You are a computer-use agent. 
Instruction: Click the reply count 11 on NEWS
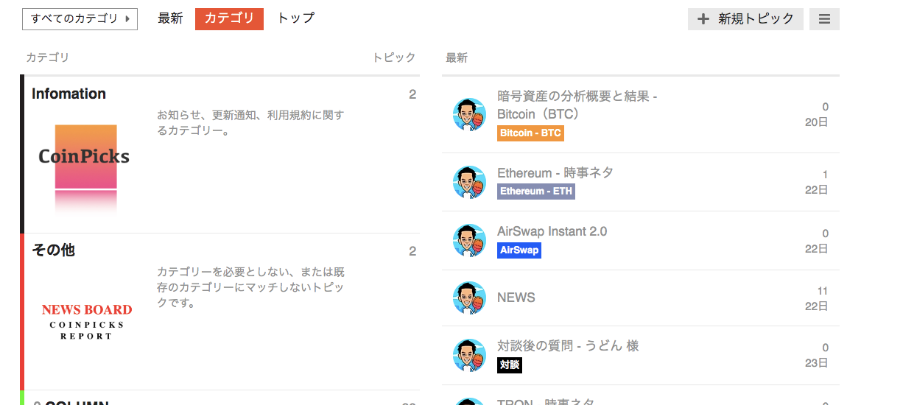click(823, 291)
